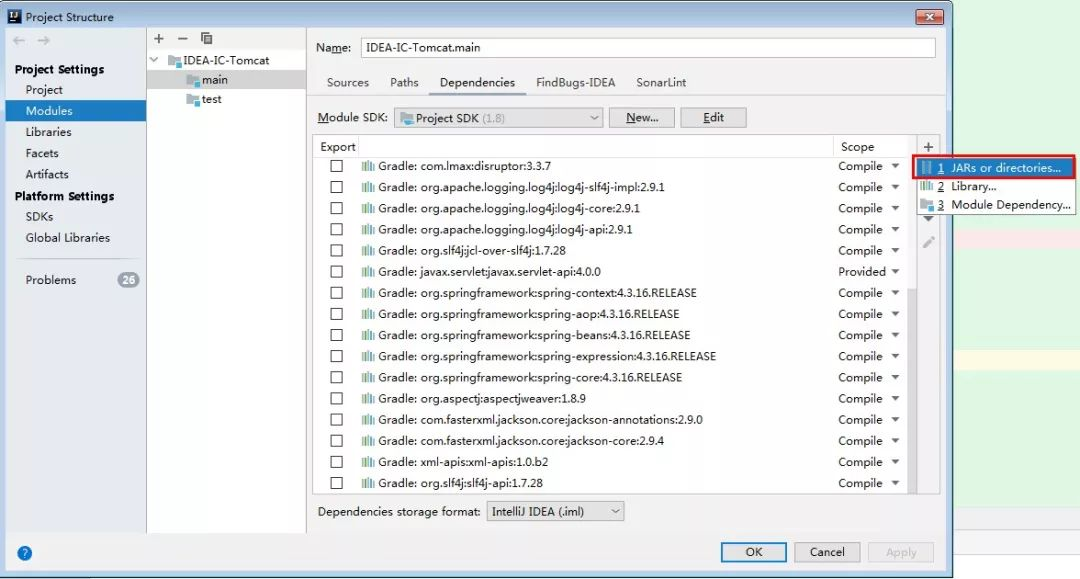Open the Dependencies storage format dropdown
Screen dimensions: 1080x579
pos(555,512)
